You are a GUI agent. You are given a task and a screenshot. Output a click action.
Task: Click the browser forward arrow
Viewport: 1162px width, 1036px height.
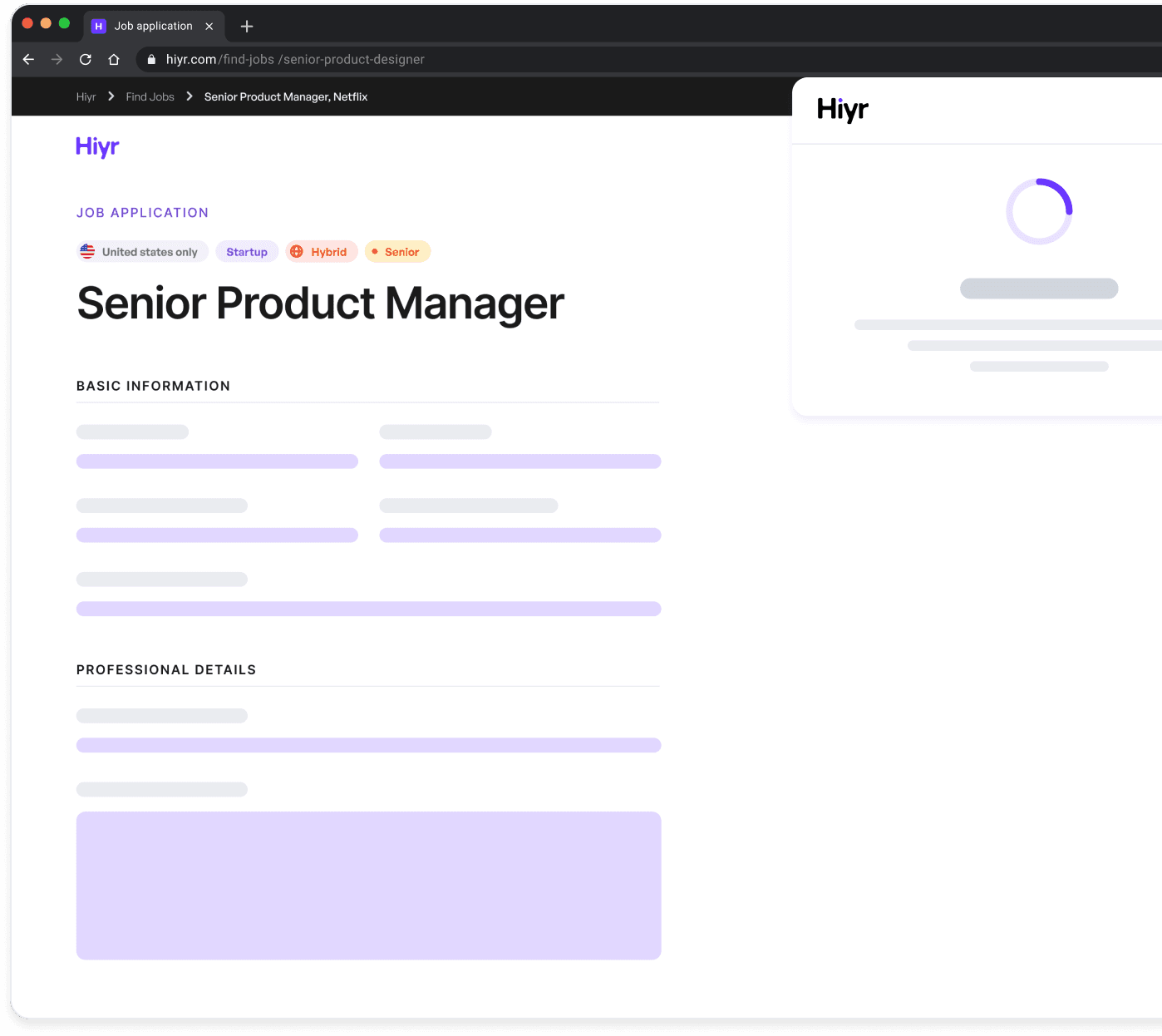(57, 59)
